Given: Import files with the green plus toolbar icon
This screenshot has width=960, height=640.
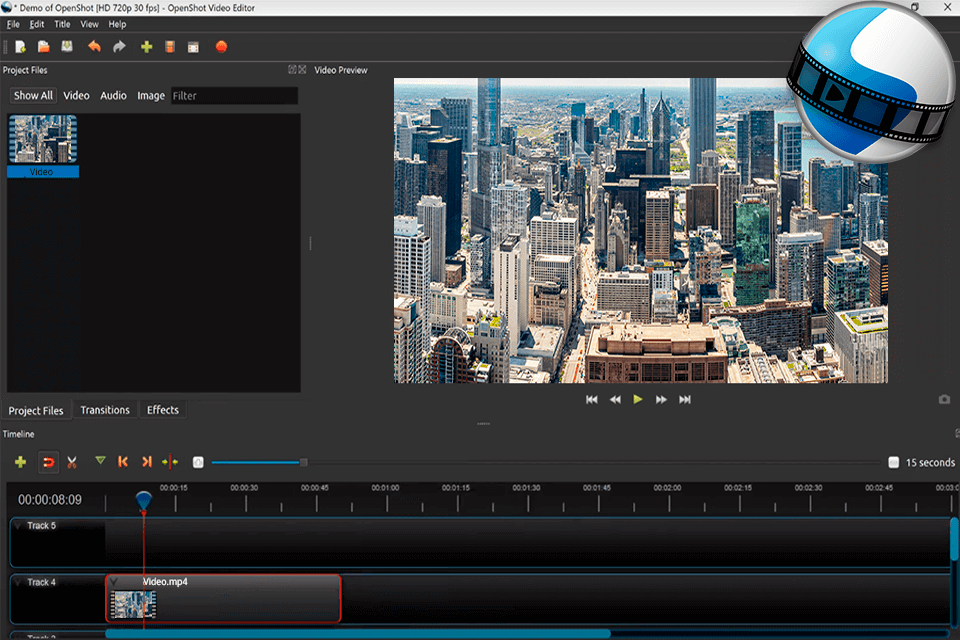Looking at the screenshot, I should tap(145, 46).
